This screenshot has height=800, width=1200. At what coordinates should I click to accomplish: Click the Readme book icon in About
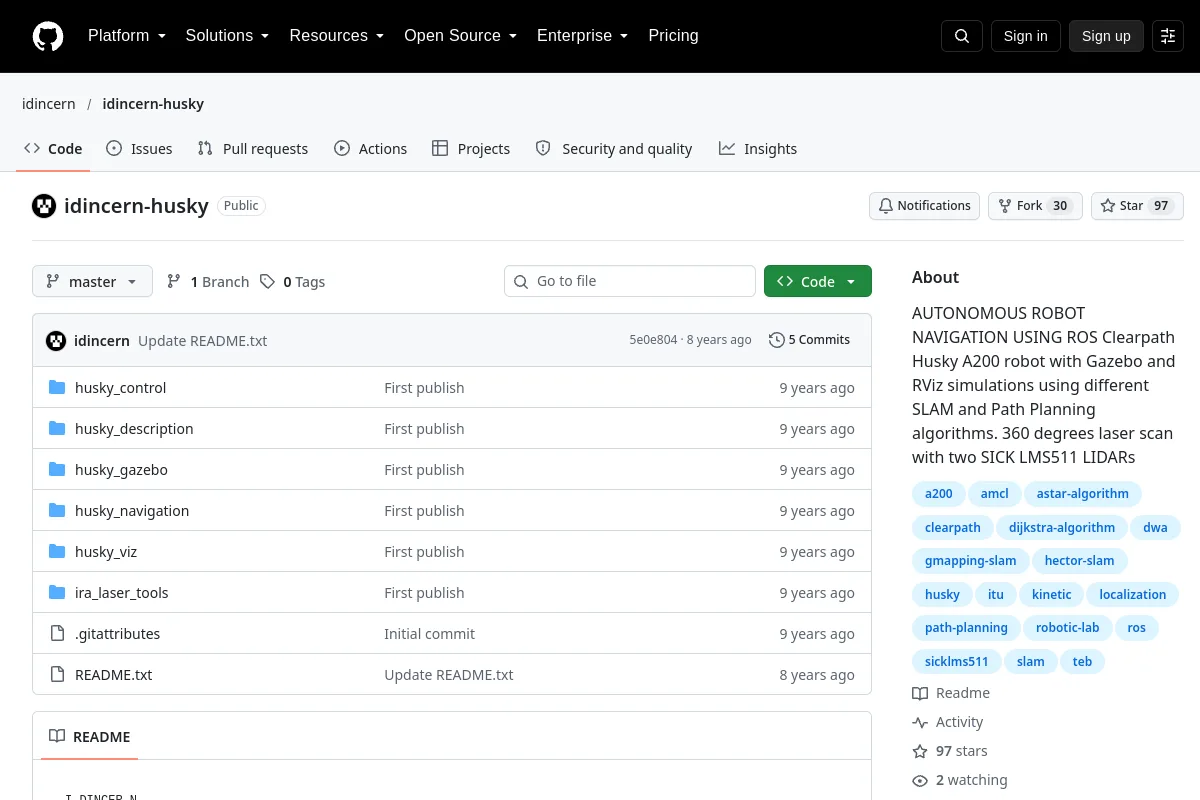(x=920, y=693)
